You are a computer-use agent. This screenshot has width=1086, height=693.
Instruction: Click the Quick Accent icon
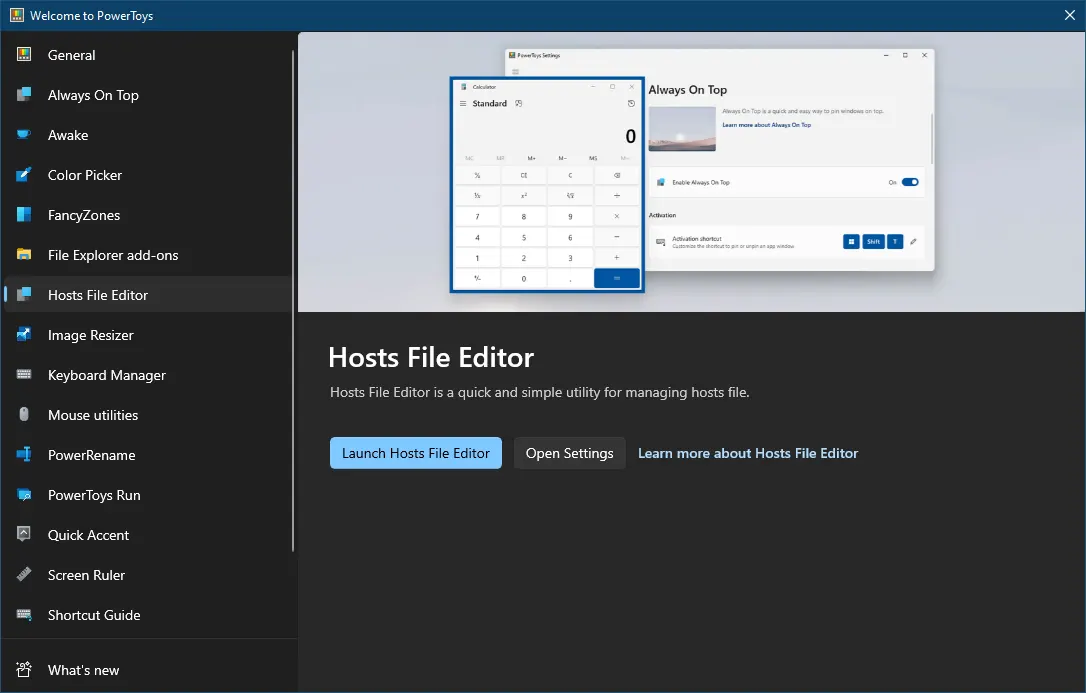point(24,534)
